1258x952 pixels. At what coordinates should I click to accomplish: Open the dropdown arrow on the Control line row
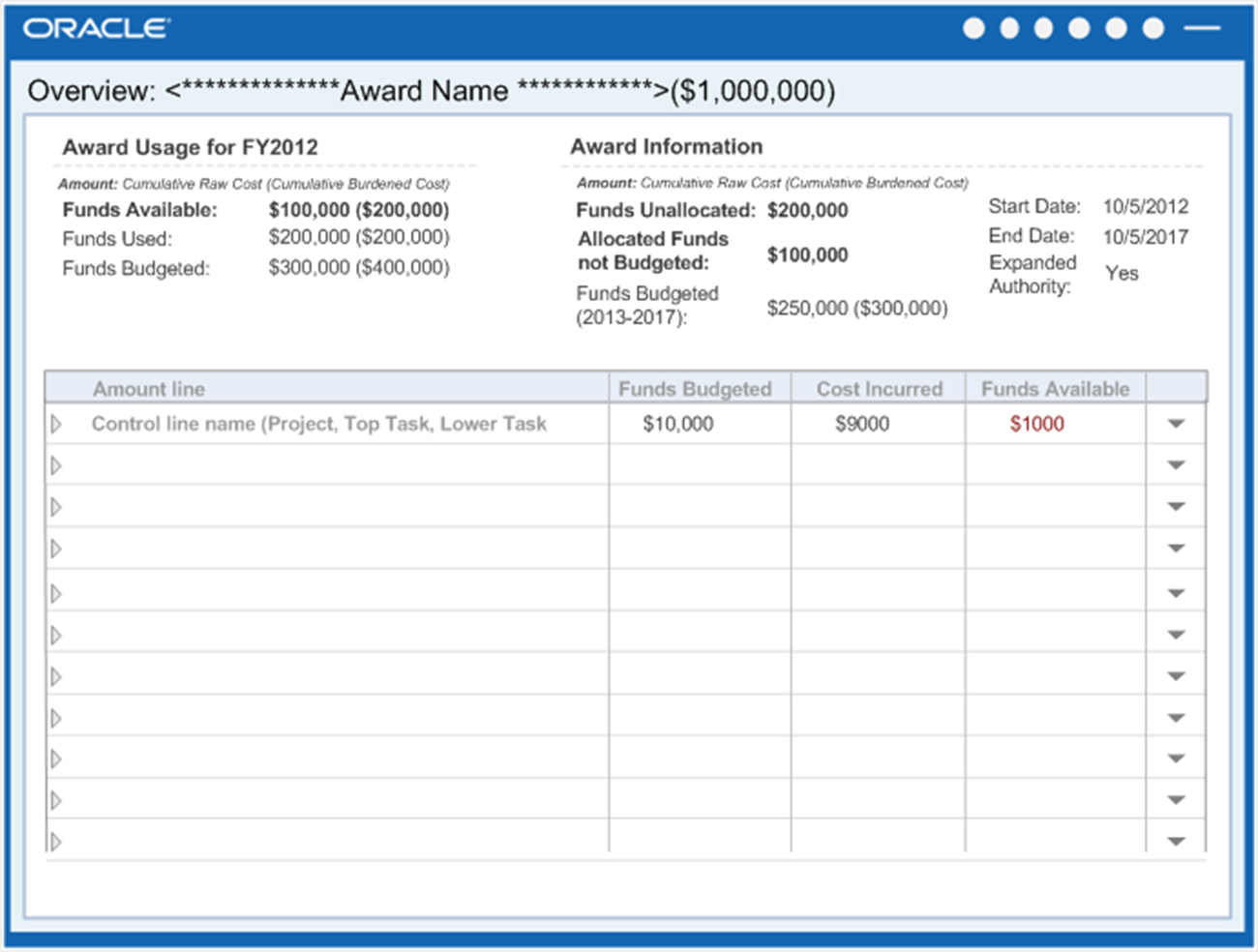click(1176, 424)
